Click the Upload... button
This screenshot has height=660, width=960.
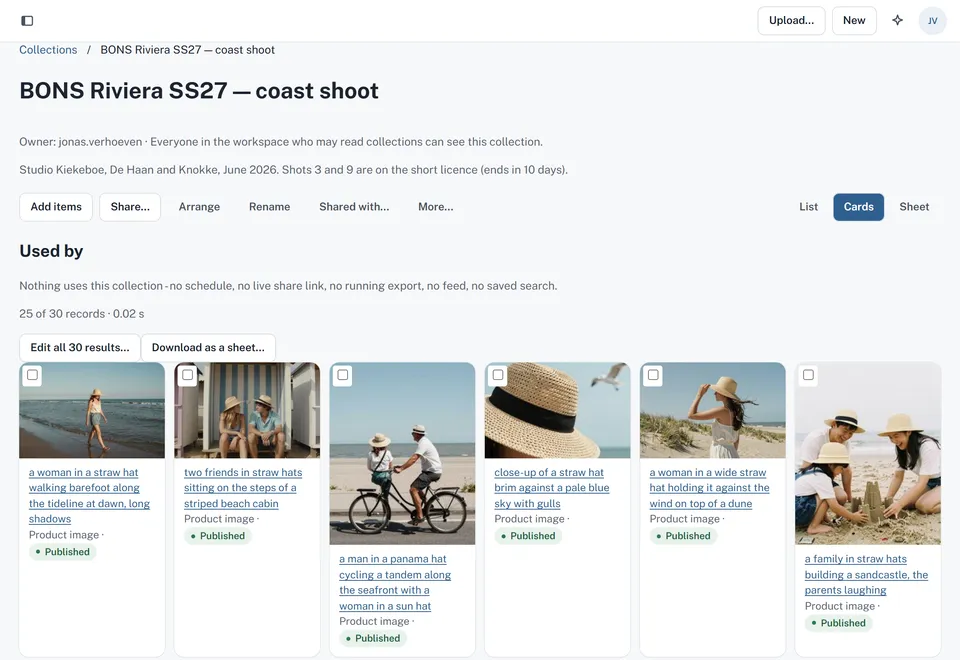click(791, 21)
